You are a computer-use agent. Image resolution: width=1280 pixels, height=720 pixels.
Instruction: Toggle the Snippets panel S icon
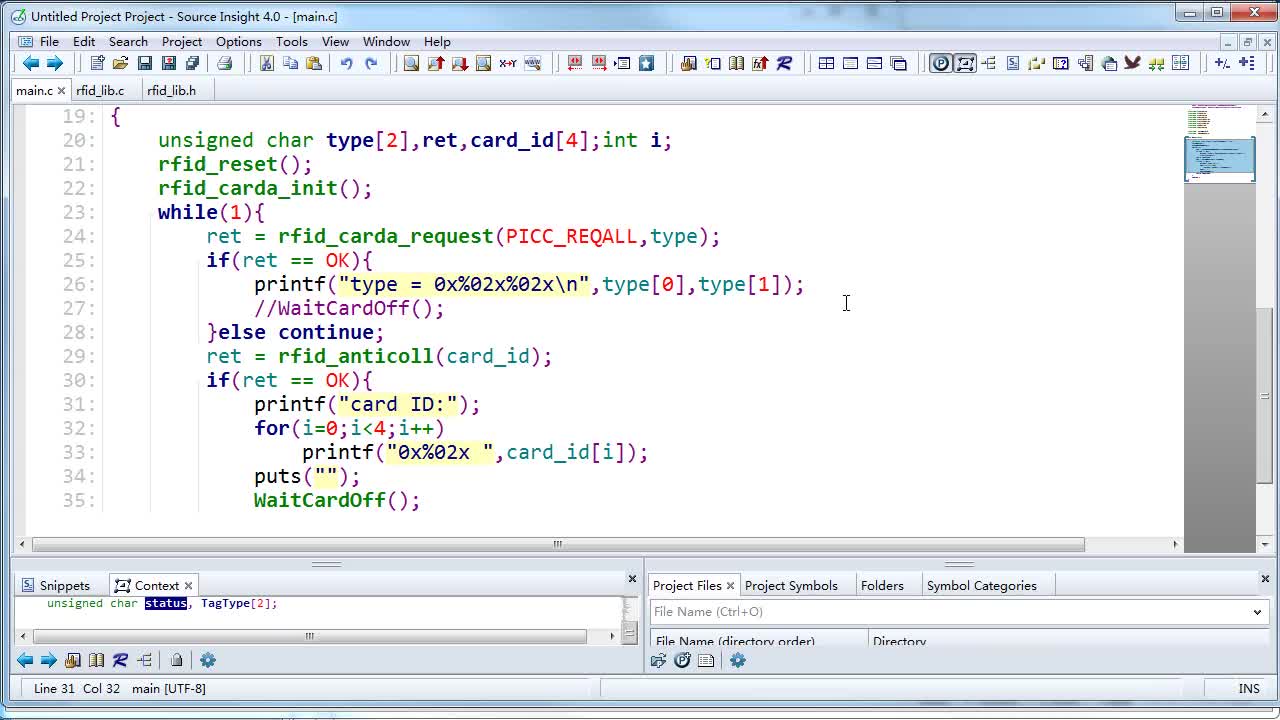pos(1013,63)
